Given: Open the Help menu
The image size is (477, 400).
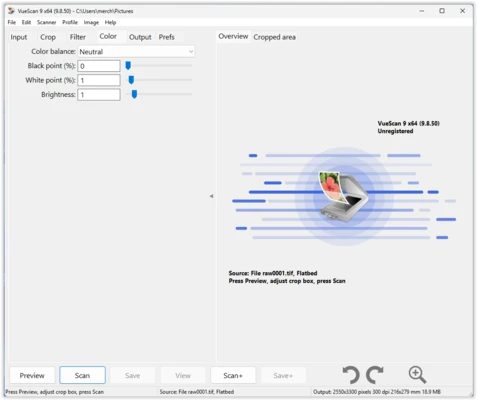Looking at the screenshot, I should (110, 22).
